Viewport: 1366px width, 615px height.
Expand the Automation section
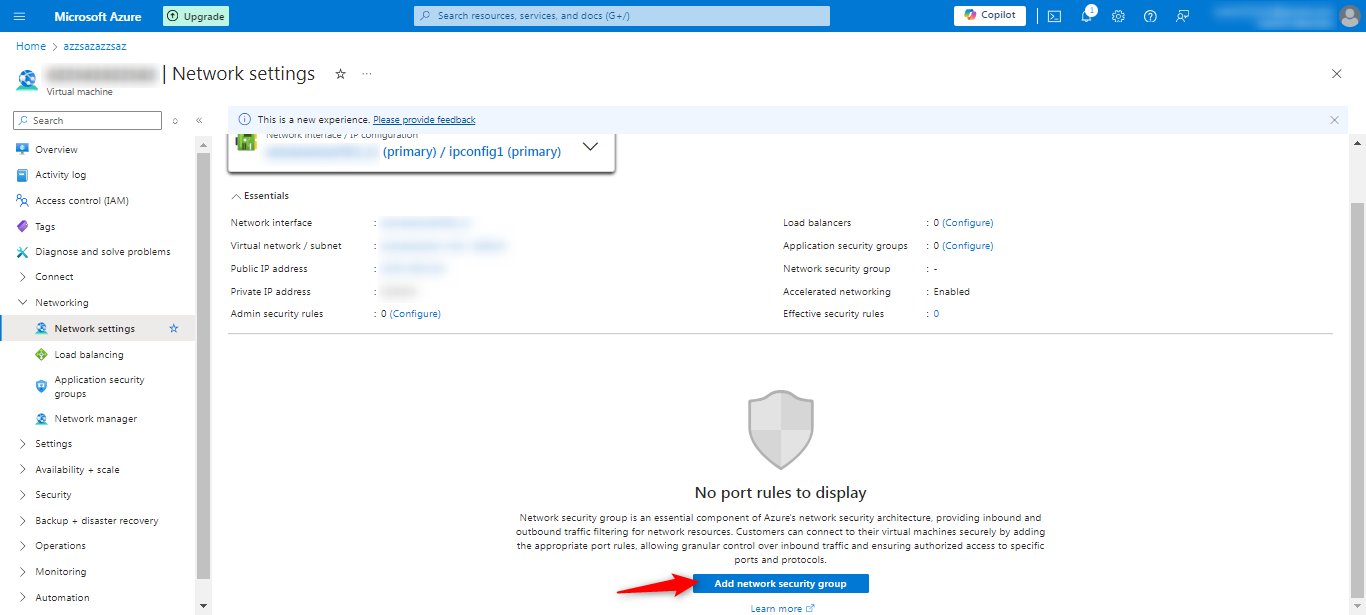pyautogui.click(x=23, y=598)
